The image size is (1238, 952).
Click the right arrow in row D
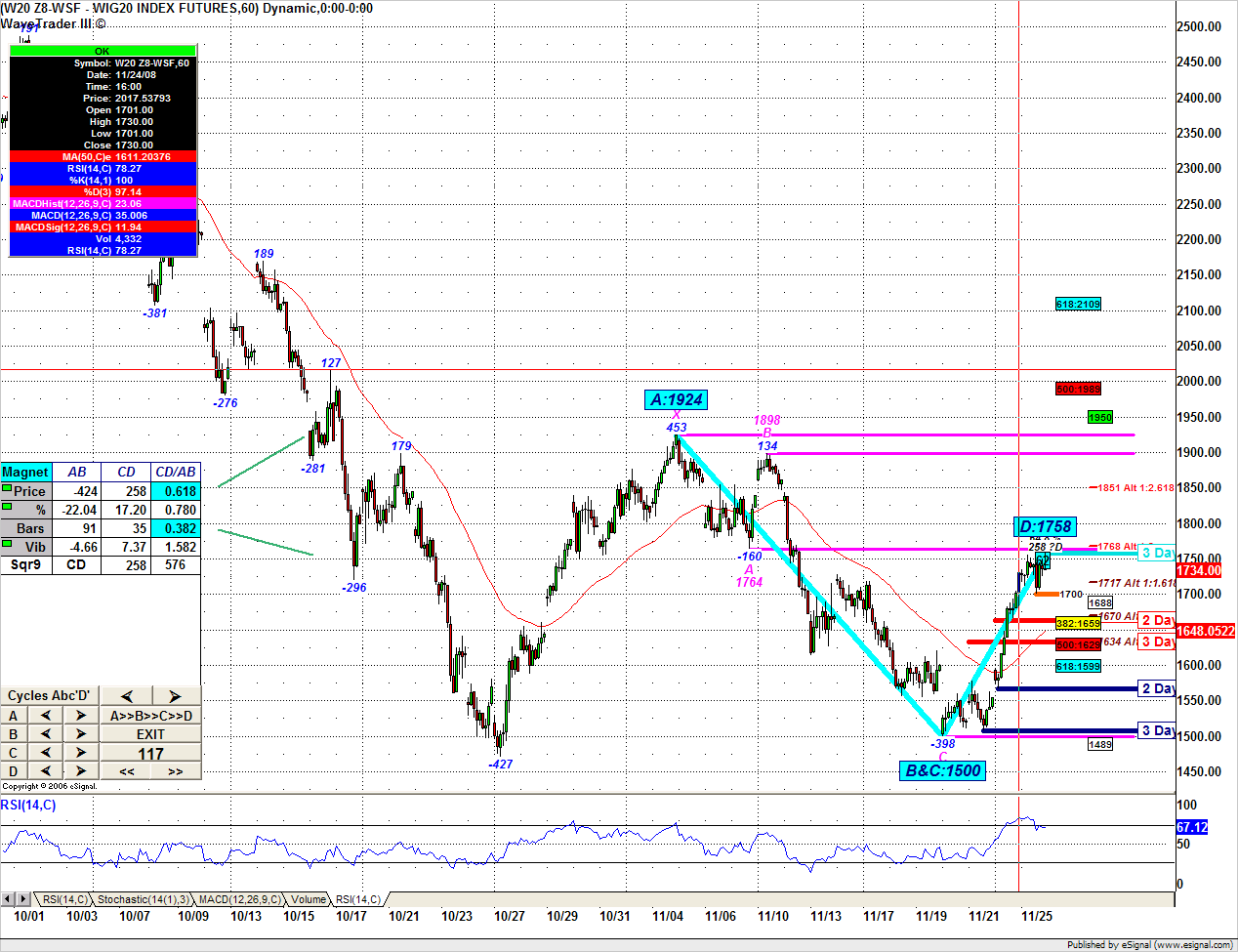(x=81, y=771)
